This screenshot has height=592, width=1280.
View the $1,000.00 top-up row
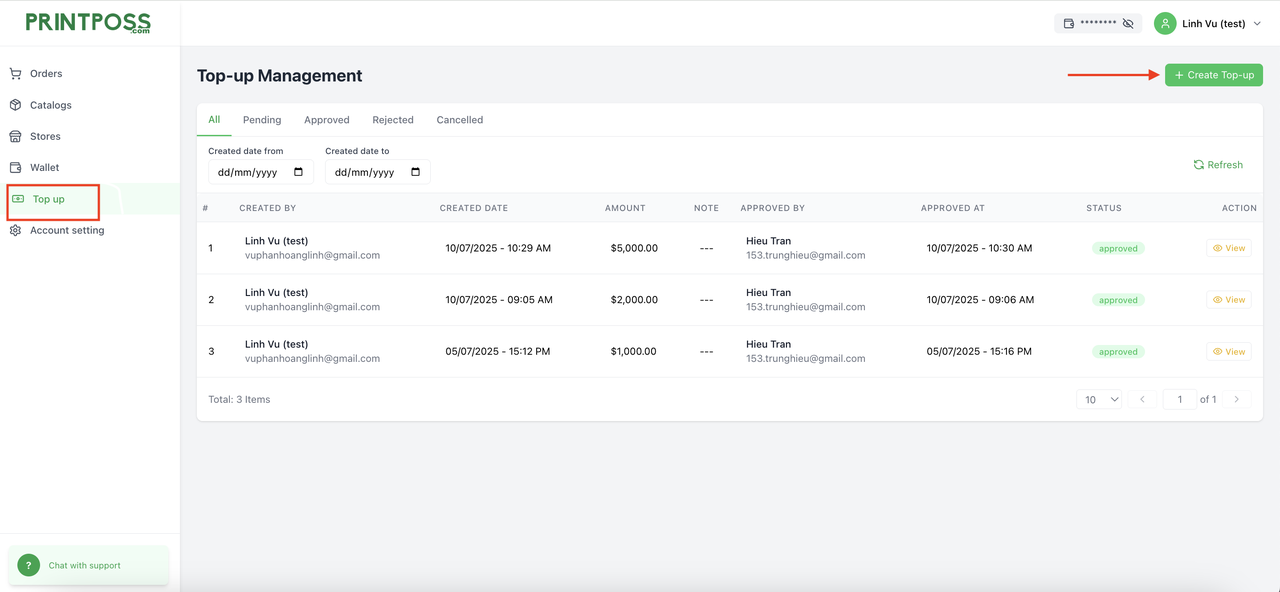click(1228, 352)
